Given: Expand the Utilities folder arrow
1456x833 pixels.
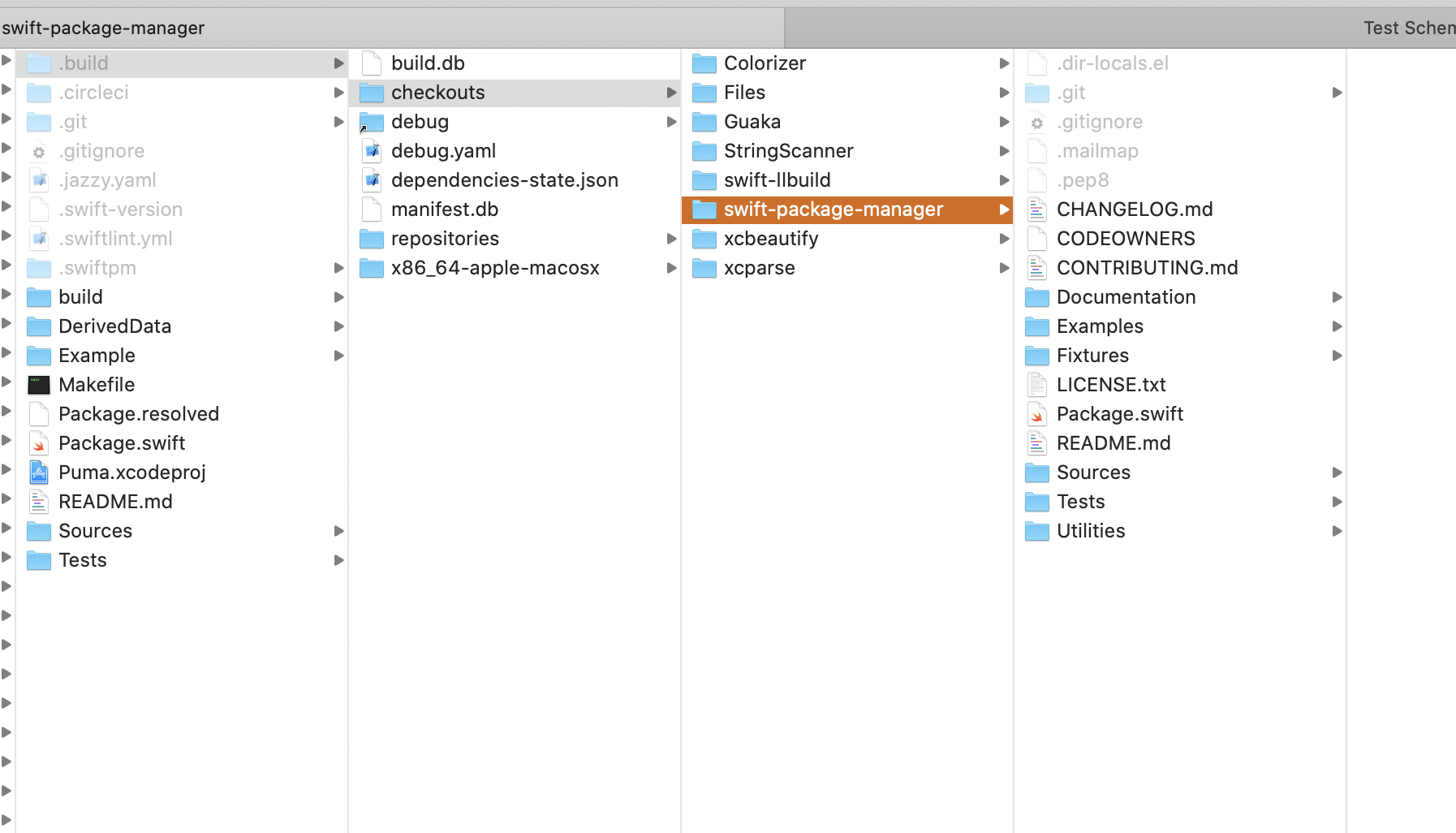Looking at the screenshot, I should tap(1338, 531).
